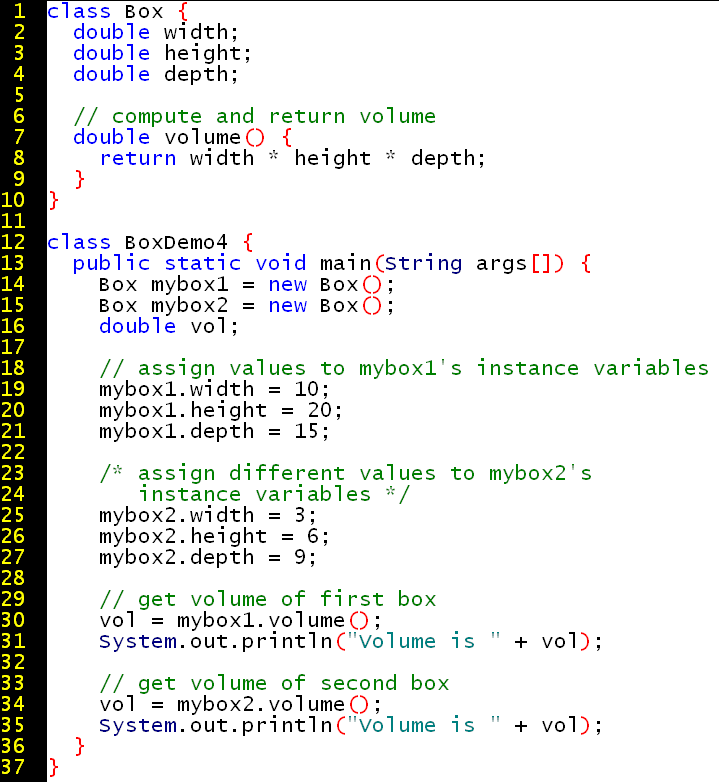Image resolution: width=719 pixels, height=782 pixels.
Task: Click comment '// compute and return volume'
Action: click(x=255, y=117)
